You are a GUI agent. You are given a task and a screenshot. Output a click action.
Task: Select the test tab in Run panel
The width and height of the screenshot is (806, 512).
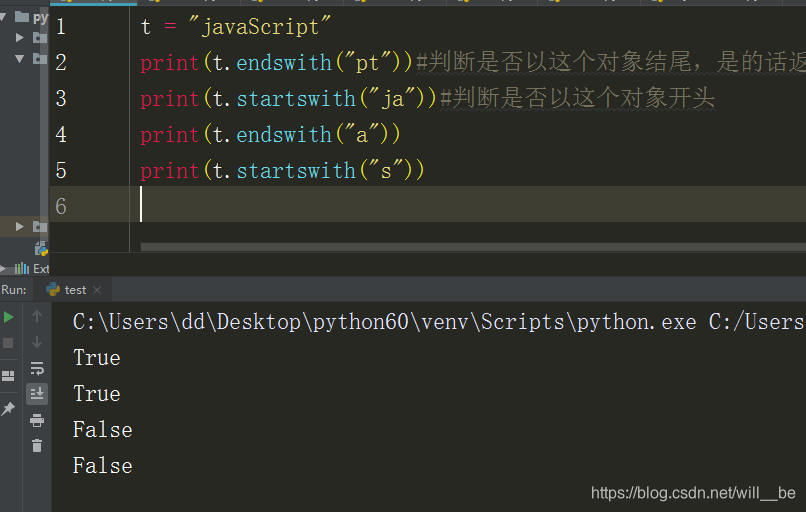(x=73, y=290)
